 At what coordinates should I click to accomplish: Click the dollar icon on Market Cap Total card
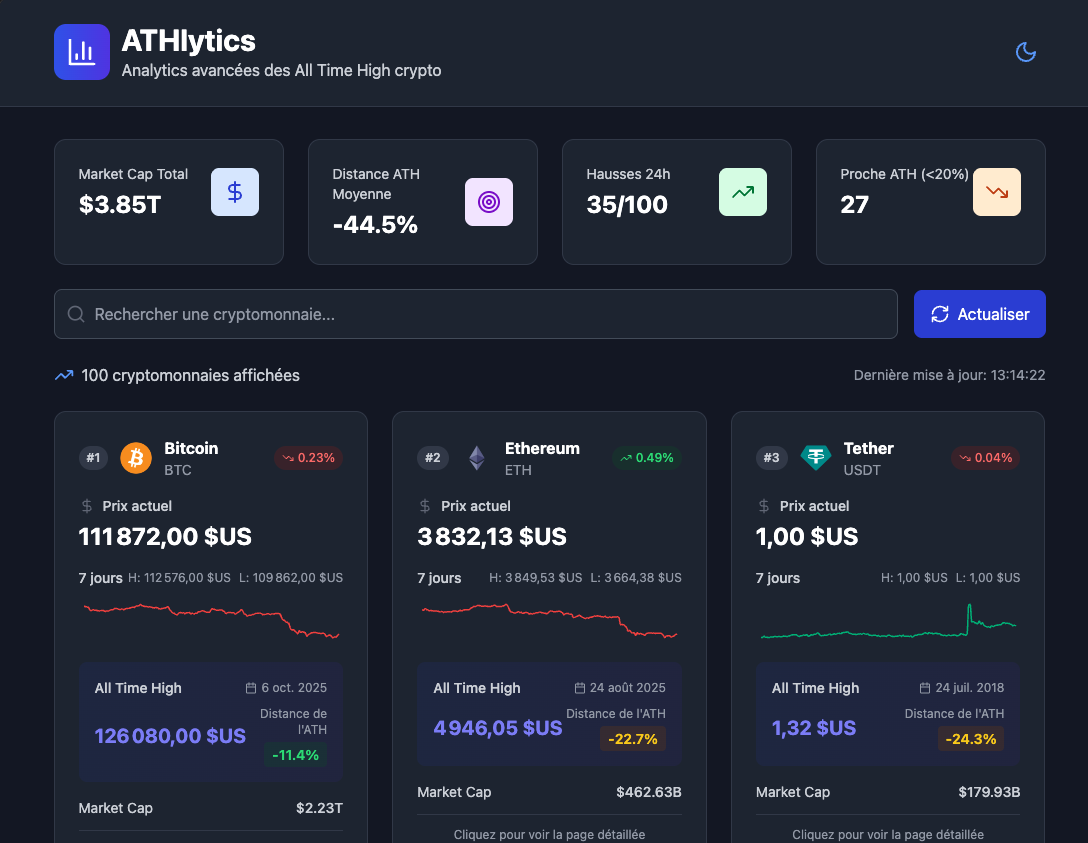[234, 191]
